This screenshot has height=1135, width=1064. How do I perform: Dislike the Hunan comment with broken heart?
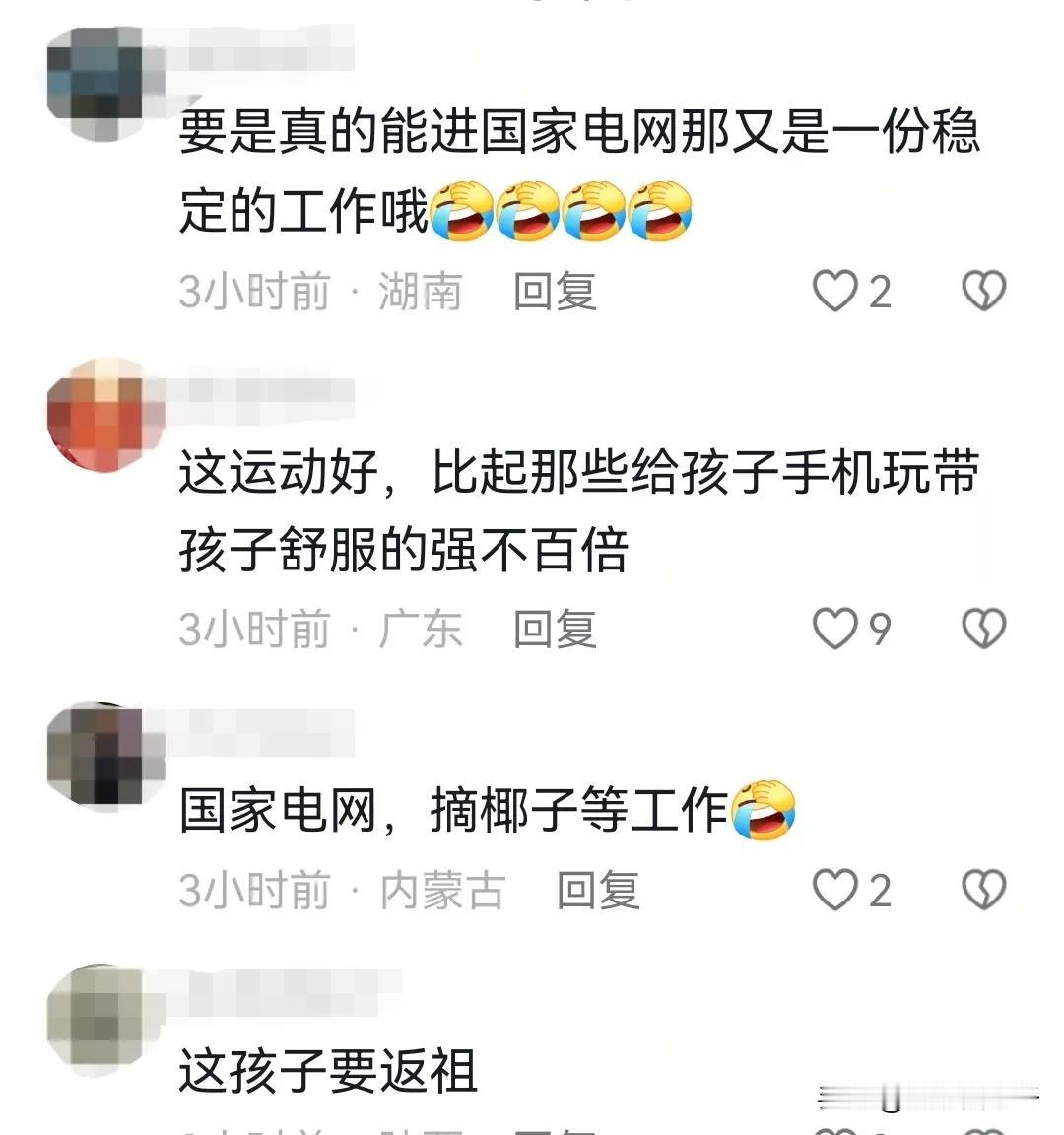(983, 291)
